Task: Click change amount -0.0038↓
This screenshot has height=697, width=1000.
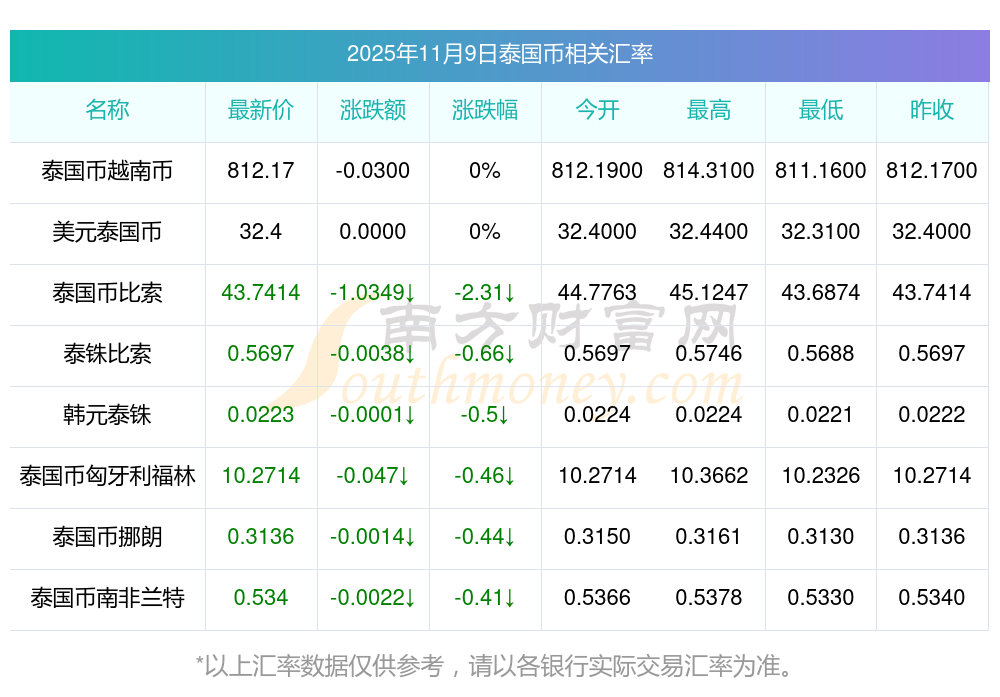Action: click(372, 353)
